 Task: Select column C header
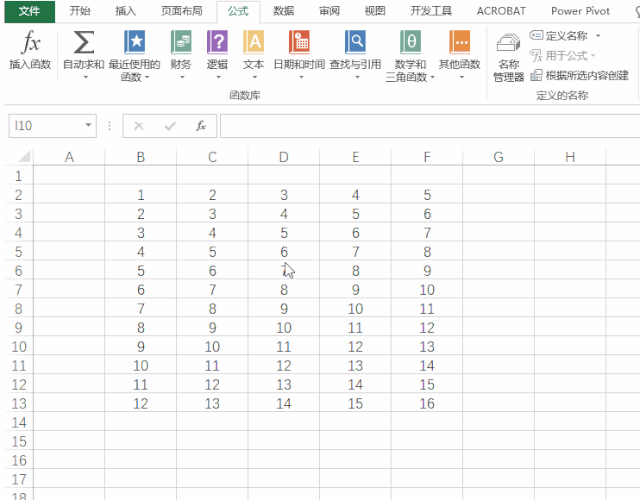[212, 157]
